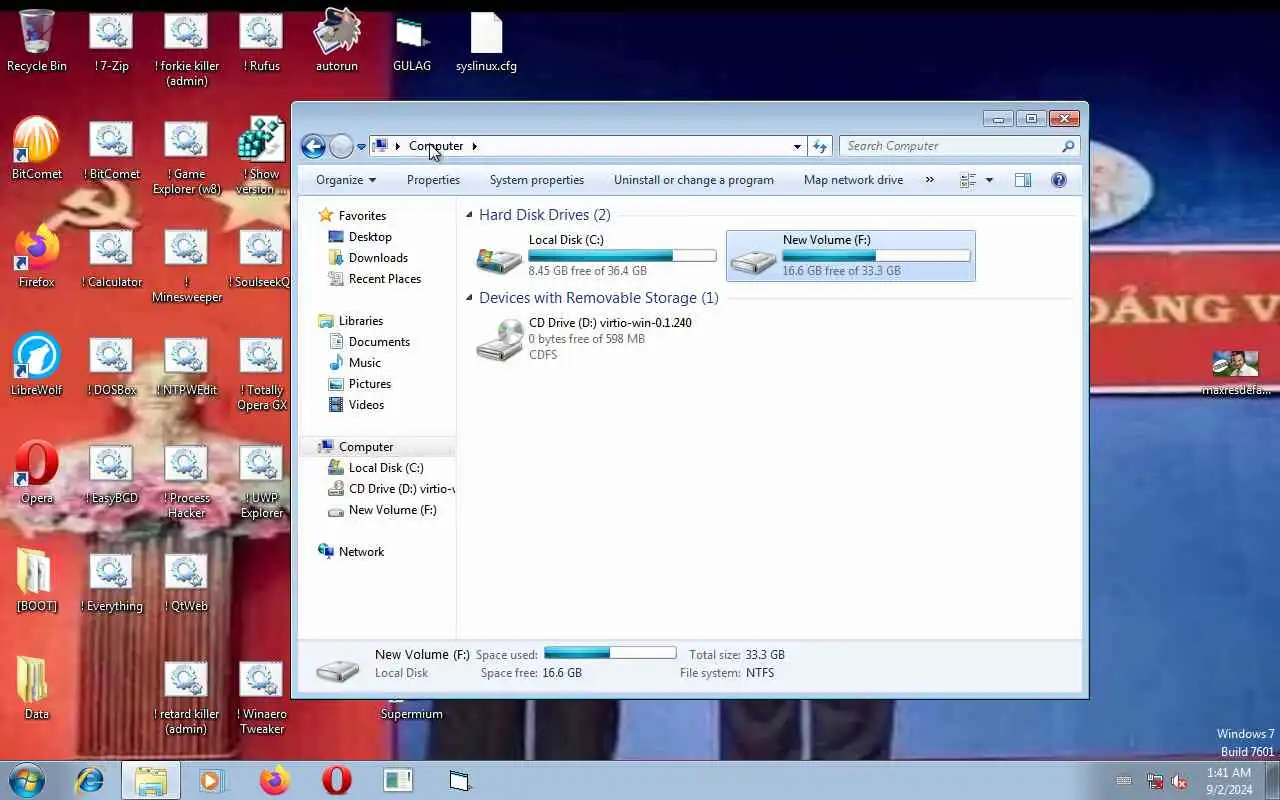Select the ! Winaero Tweaker desktop shortcut
The image size is (1280, 800).
262,698
